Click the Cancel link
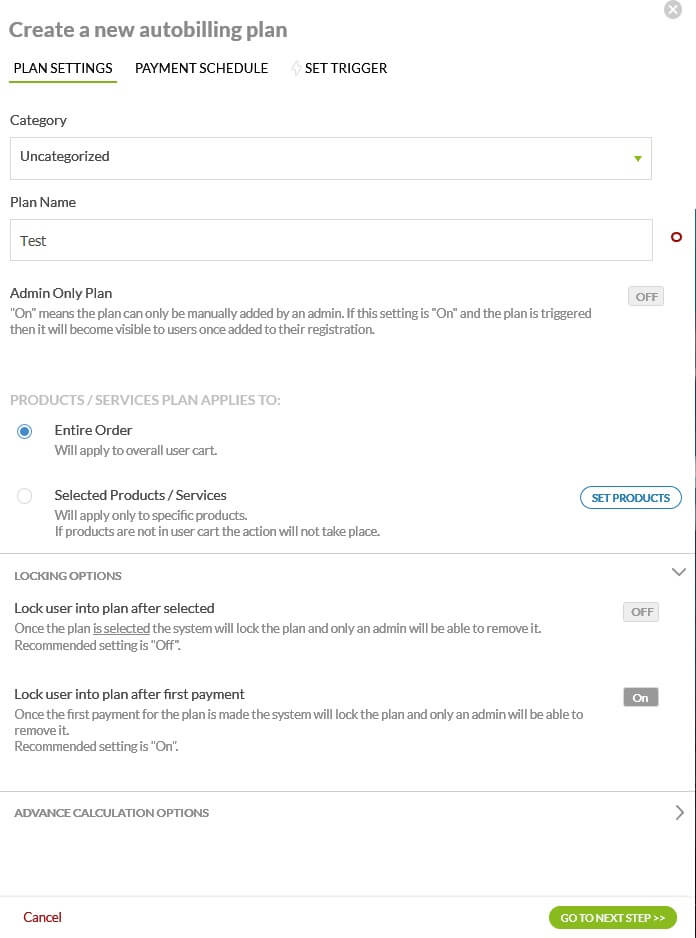 coord(42,917)
